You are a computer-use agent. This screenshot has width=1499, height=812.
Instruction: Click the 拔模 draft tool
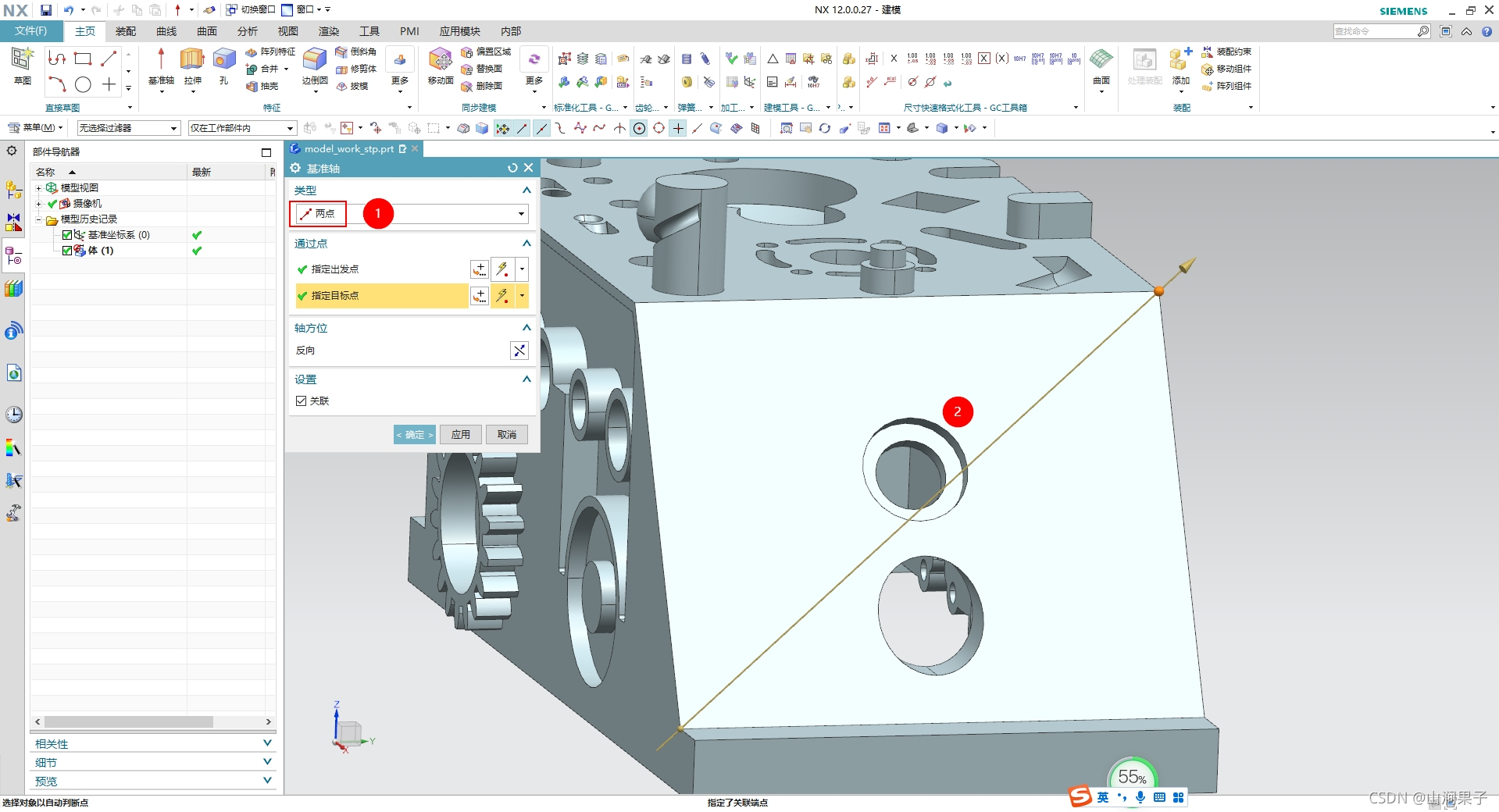point(352,86)
